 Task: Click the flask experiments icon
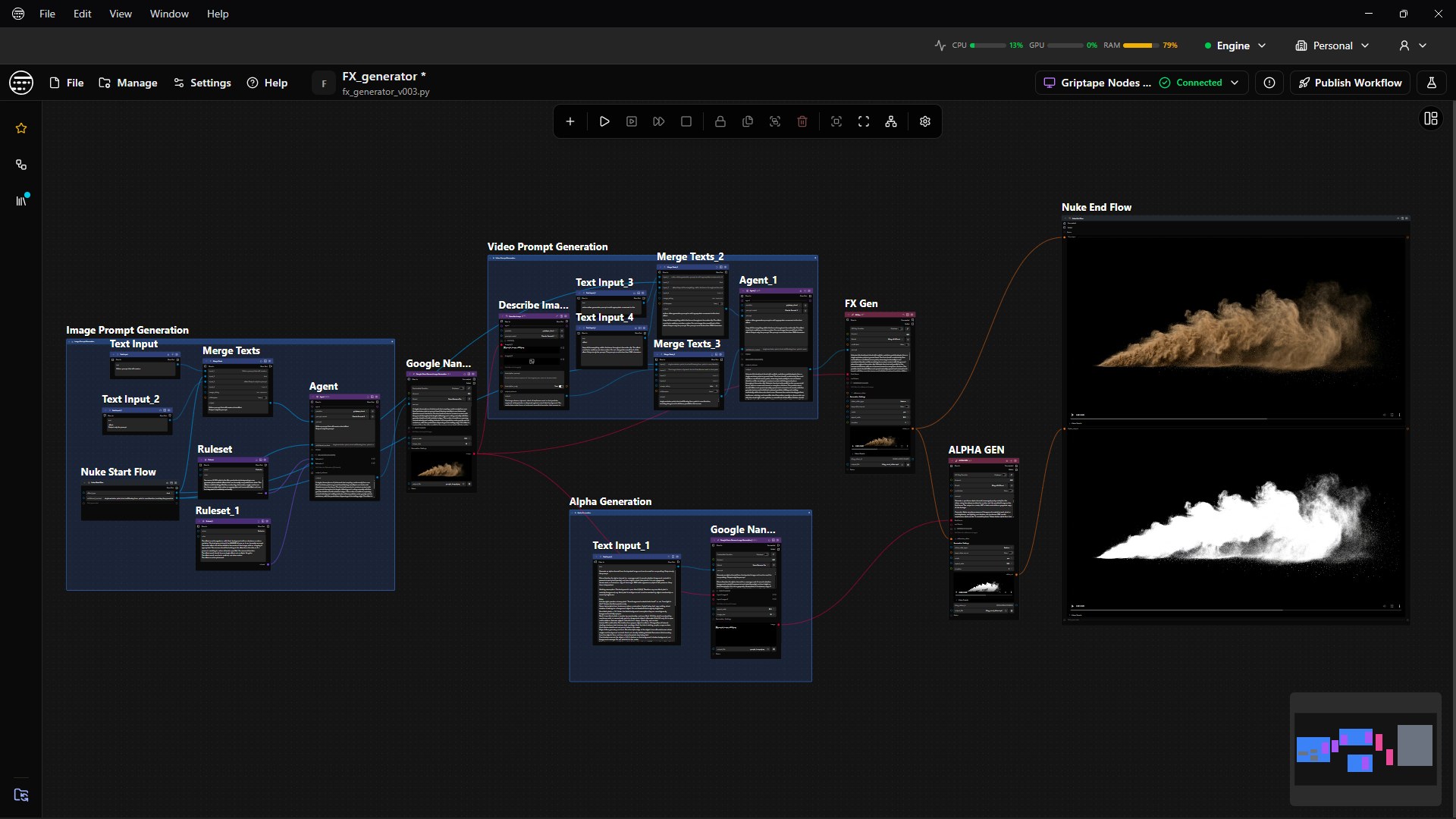(1432, 83)
